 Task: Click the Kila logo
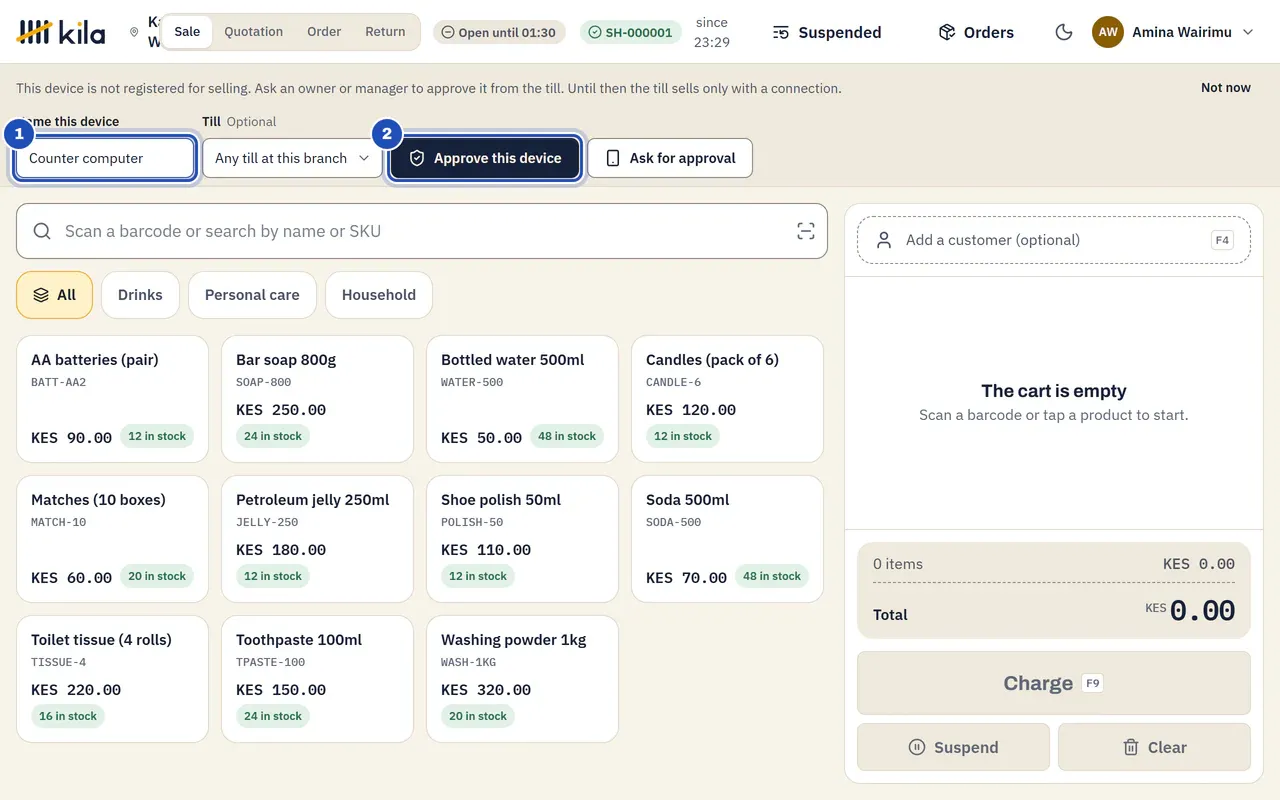(61, 32)
